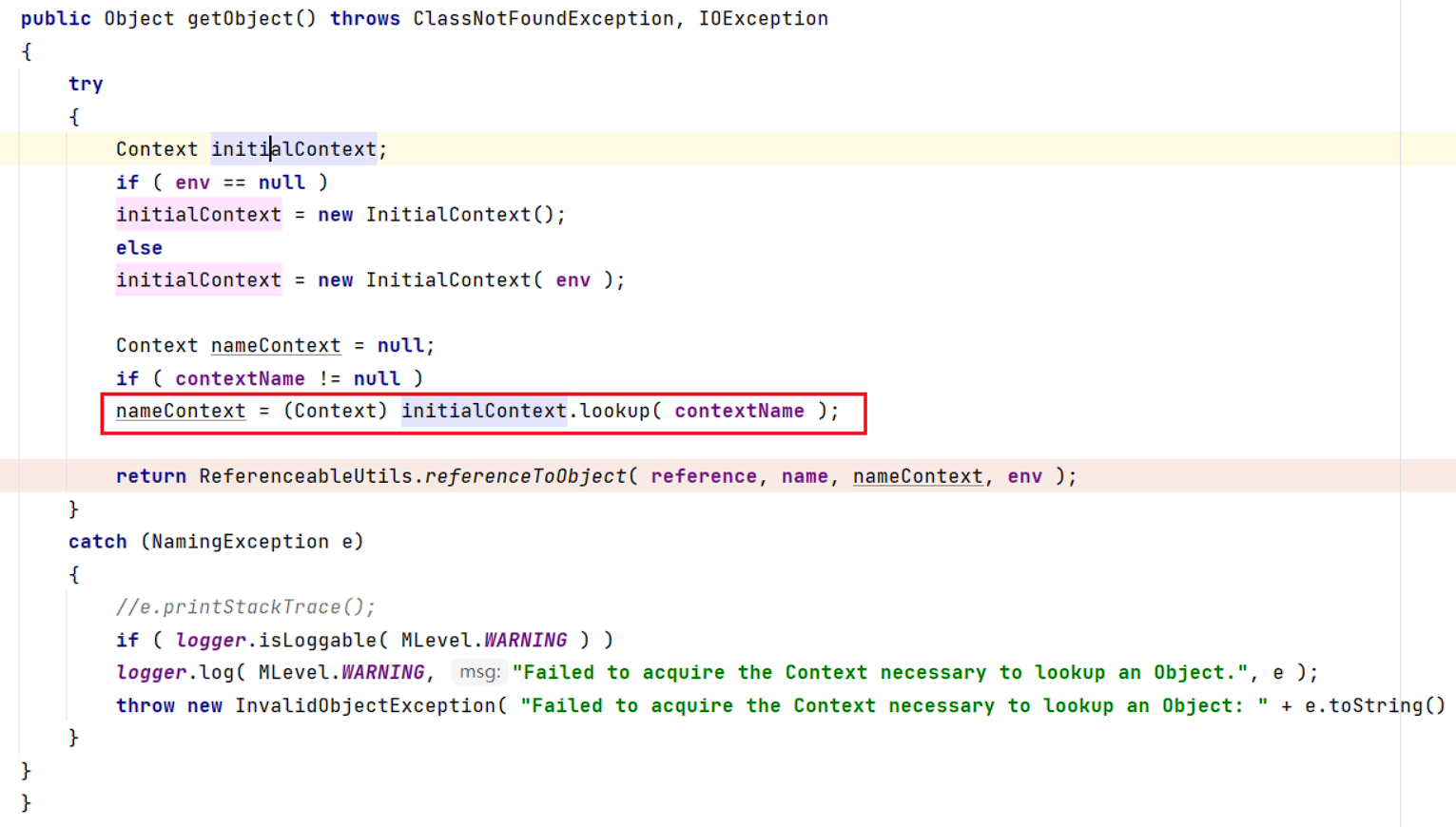The height and width of the screenshot is (827, 1456).
Task: Click nameContext in 'Context nameContext = null'
Action: 276,346
